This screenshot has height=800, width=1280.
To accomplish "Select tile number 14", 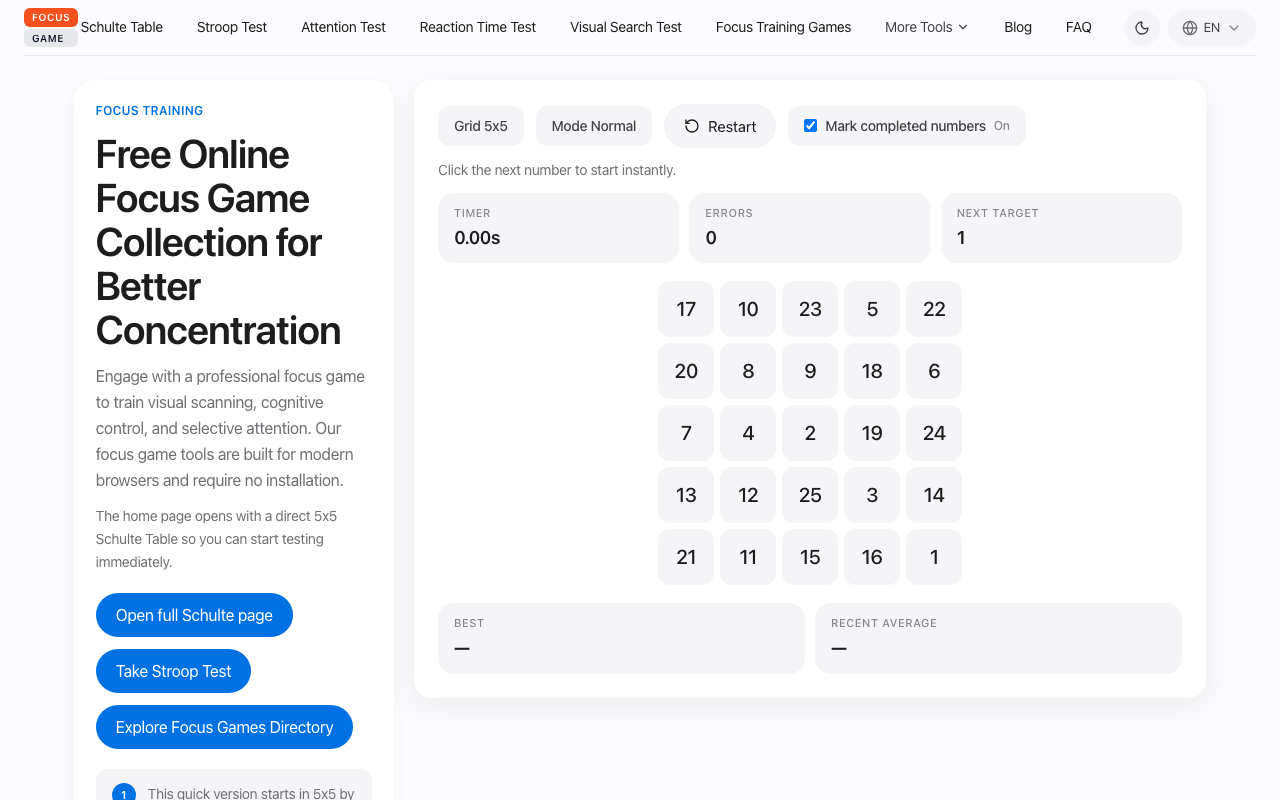I will coord(934,495).
